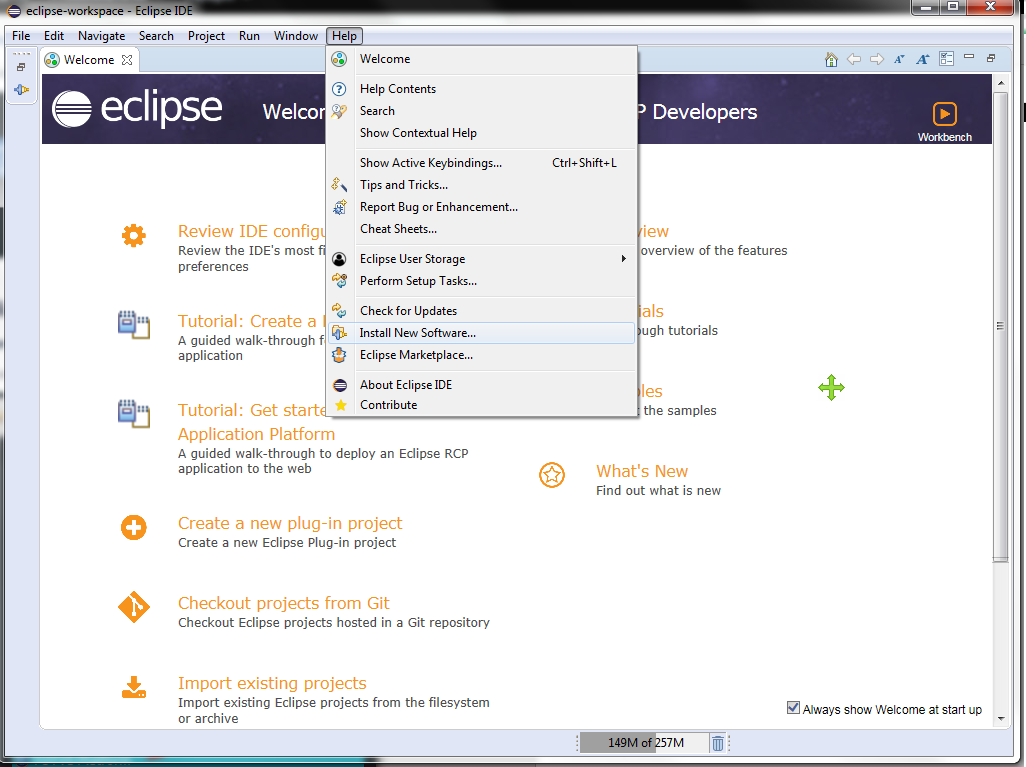Open Eclipse Marketplace from Help menu
The width and height of the screenshot is (1026, 767).
point(482,355)
